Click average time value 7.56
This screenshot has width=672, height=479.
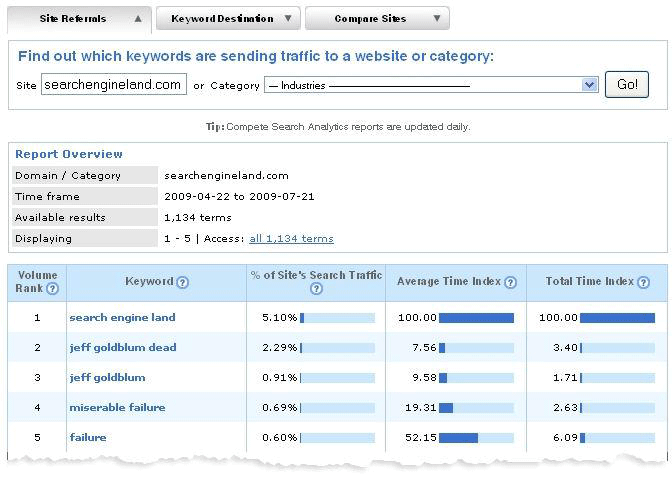point(424,347)
